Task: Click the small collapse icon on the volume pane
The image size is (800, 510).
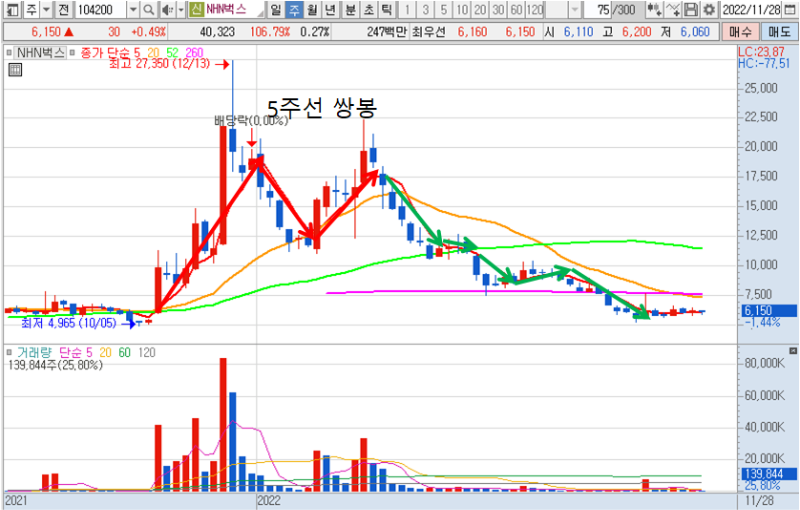Action: pos(792,351)
